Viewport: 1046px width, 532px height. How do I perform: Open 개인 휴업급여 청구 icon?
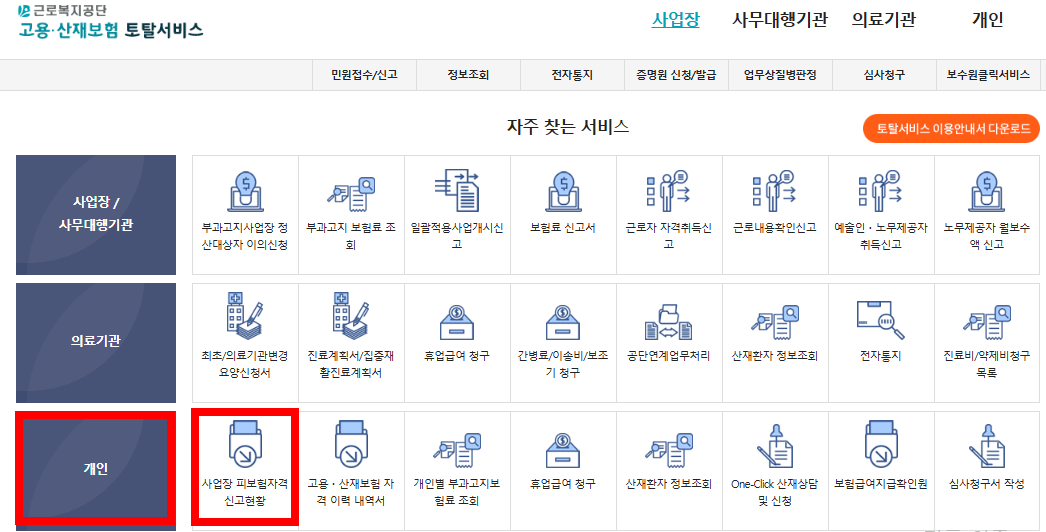pos(563,451)
